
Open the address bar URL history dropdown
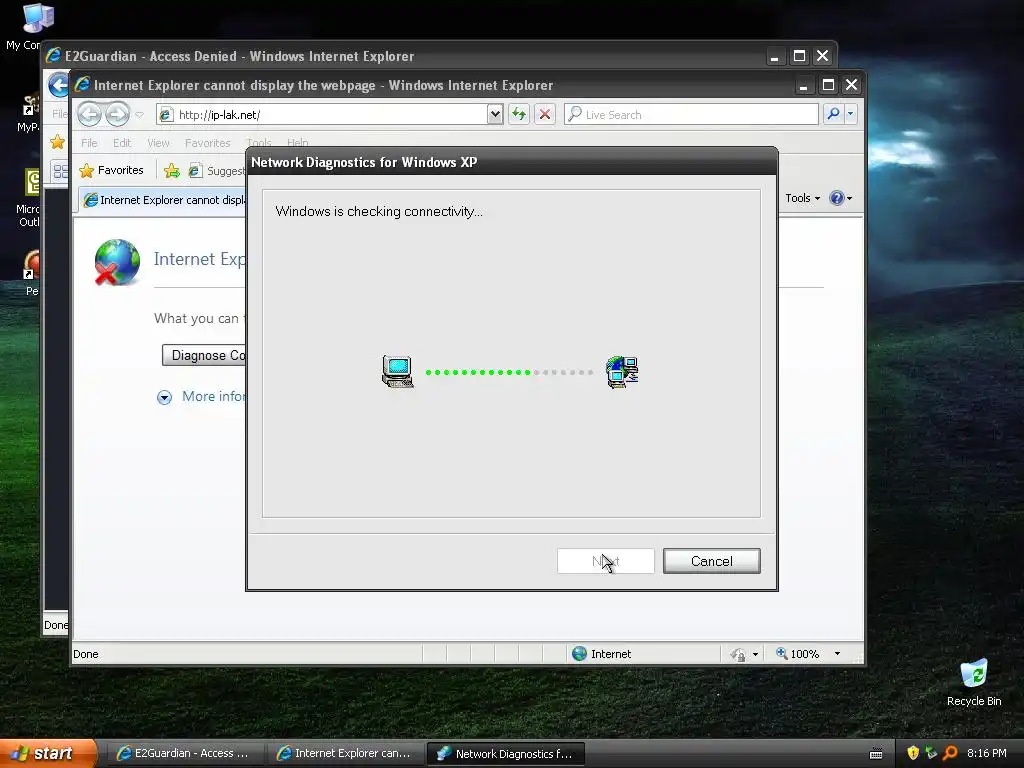(495, 114)
